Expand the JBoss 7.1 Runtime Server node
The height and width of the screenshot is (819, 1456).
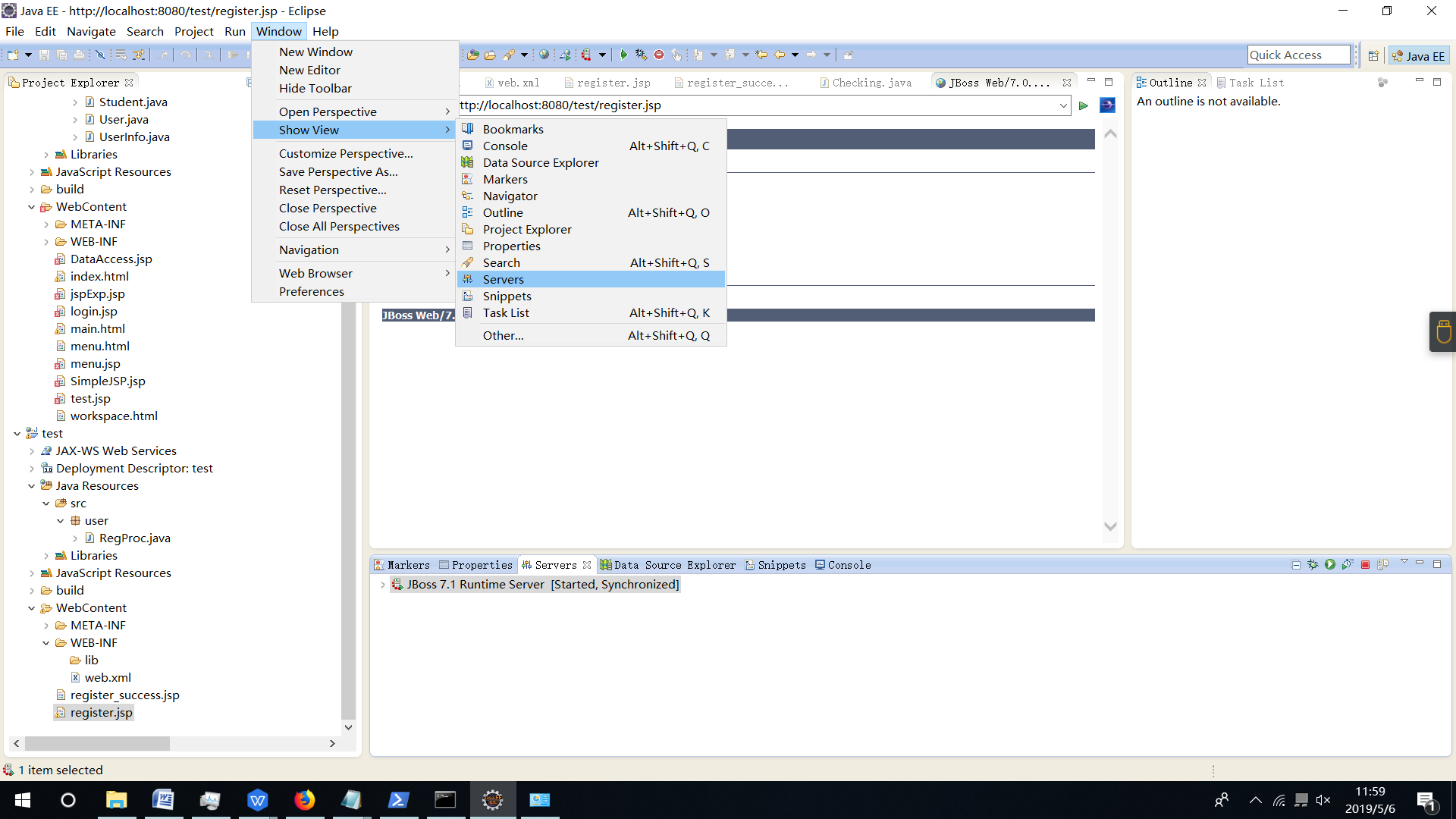(x=382, y=585)
